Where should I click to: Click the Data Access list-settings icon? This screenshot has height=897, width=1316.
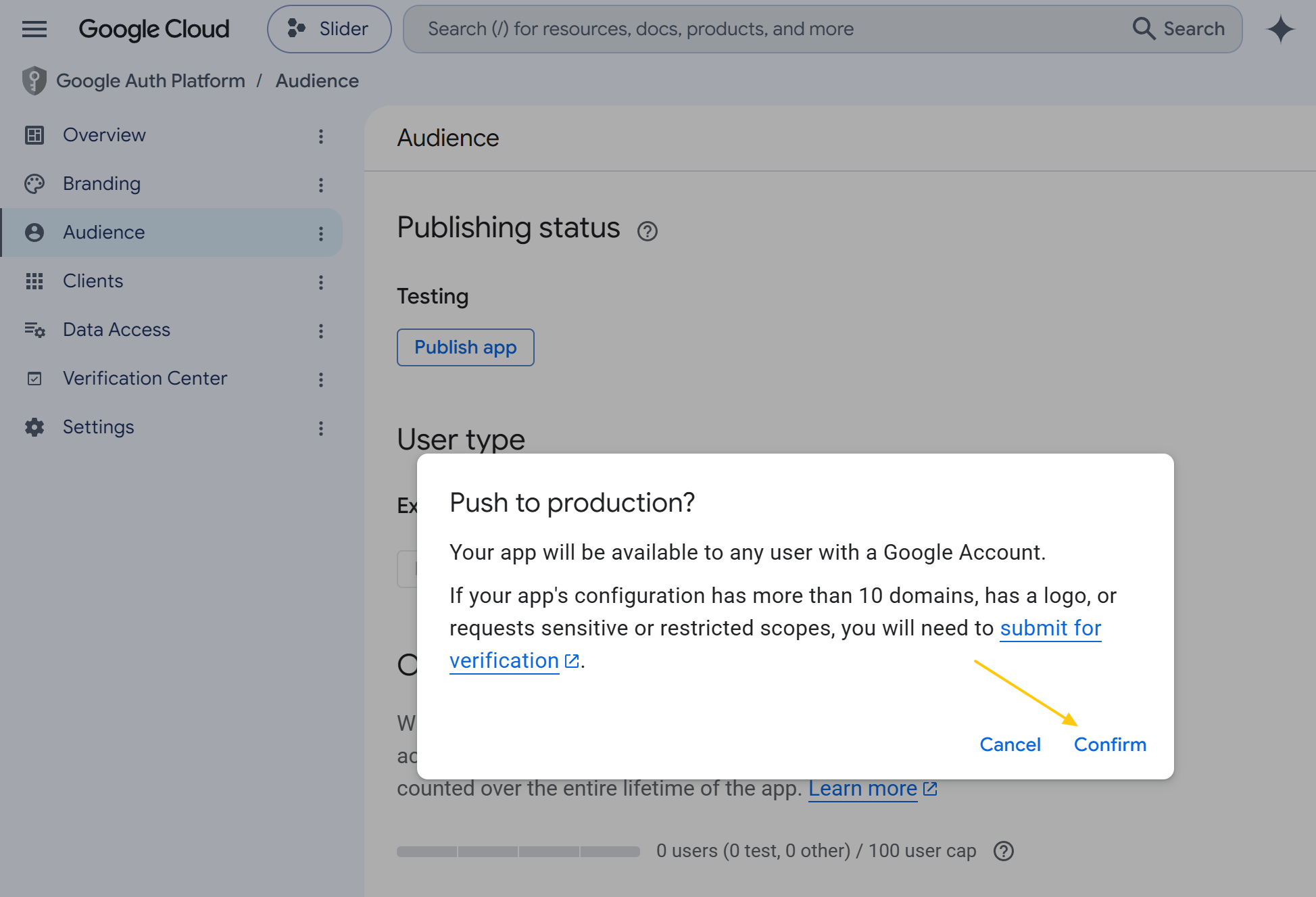click(34, 330)
